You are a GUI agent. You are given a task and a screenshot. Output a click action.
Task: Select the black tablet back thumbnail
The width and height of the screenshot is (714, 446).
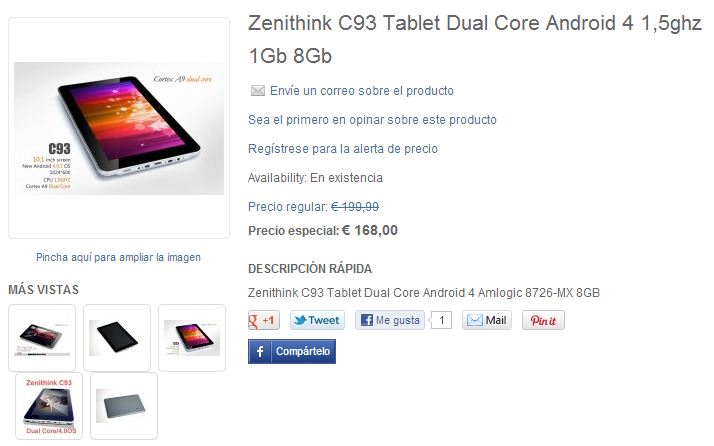tap(117, 338)
